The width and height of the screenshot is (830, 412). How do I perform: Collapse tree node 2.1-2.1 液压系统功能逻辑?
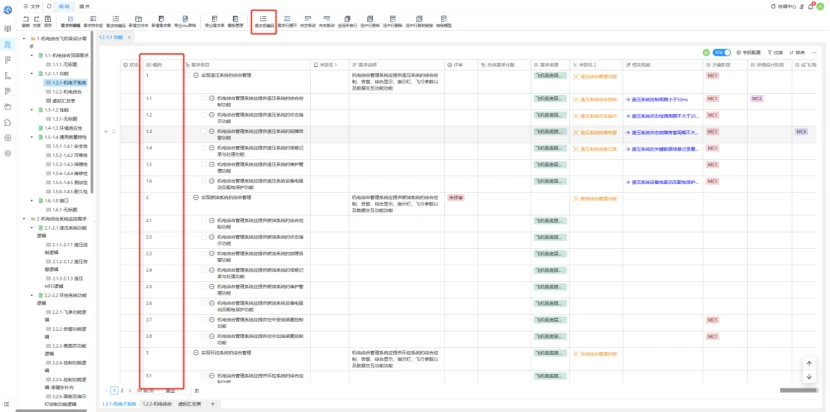point(32,228)
